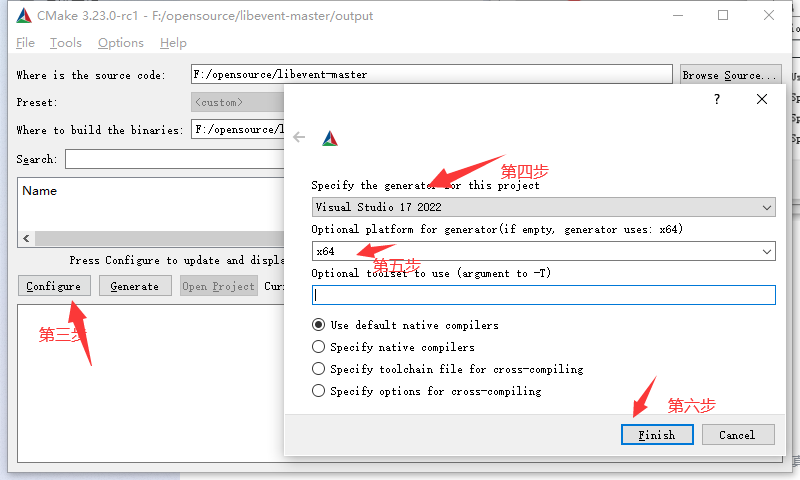Click the scroll left arrow under Name
800x480 pixels.
point(27,238)
